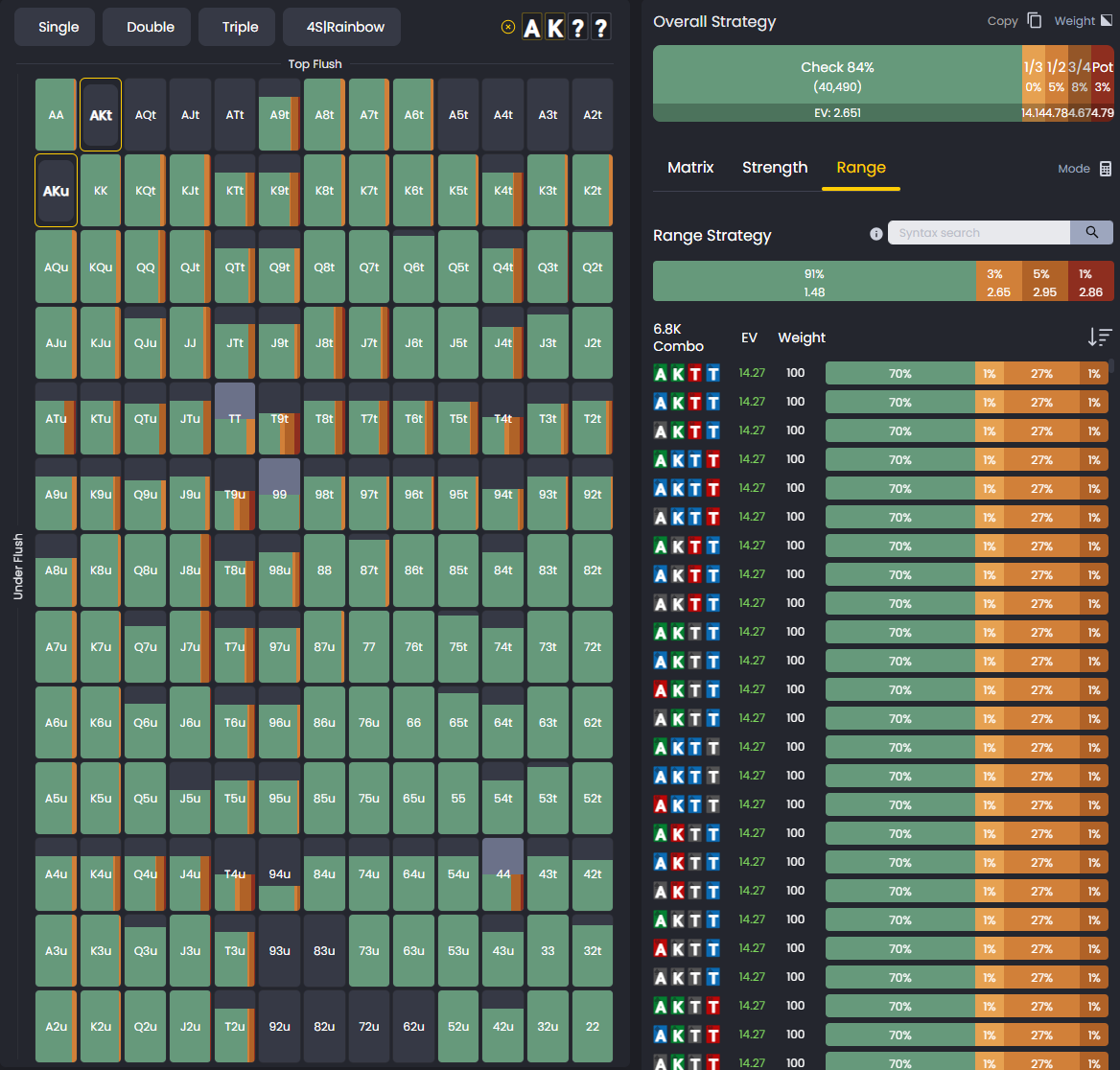This screenshot has height=1070, width=1120.
Task: Select the TT hand cell in matrix
Action: coord(234,418)
